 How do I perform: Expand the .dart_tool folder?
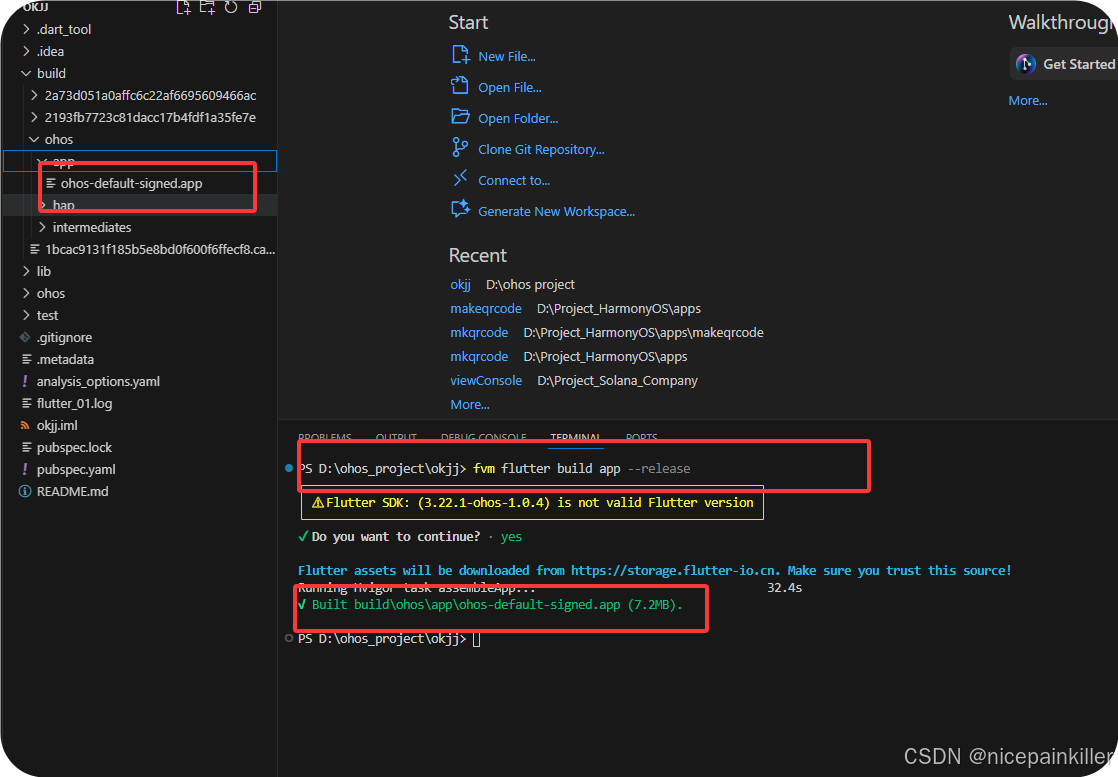(26, 29)
